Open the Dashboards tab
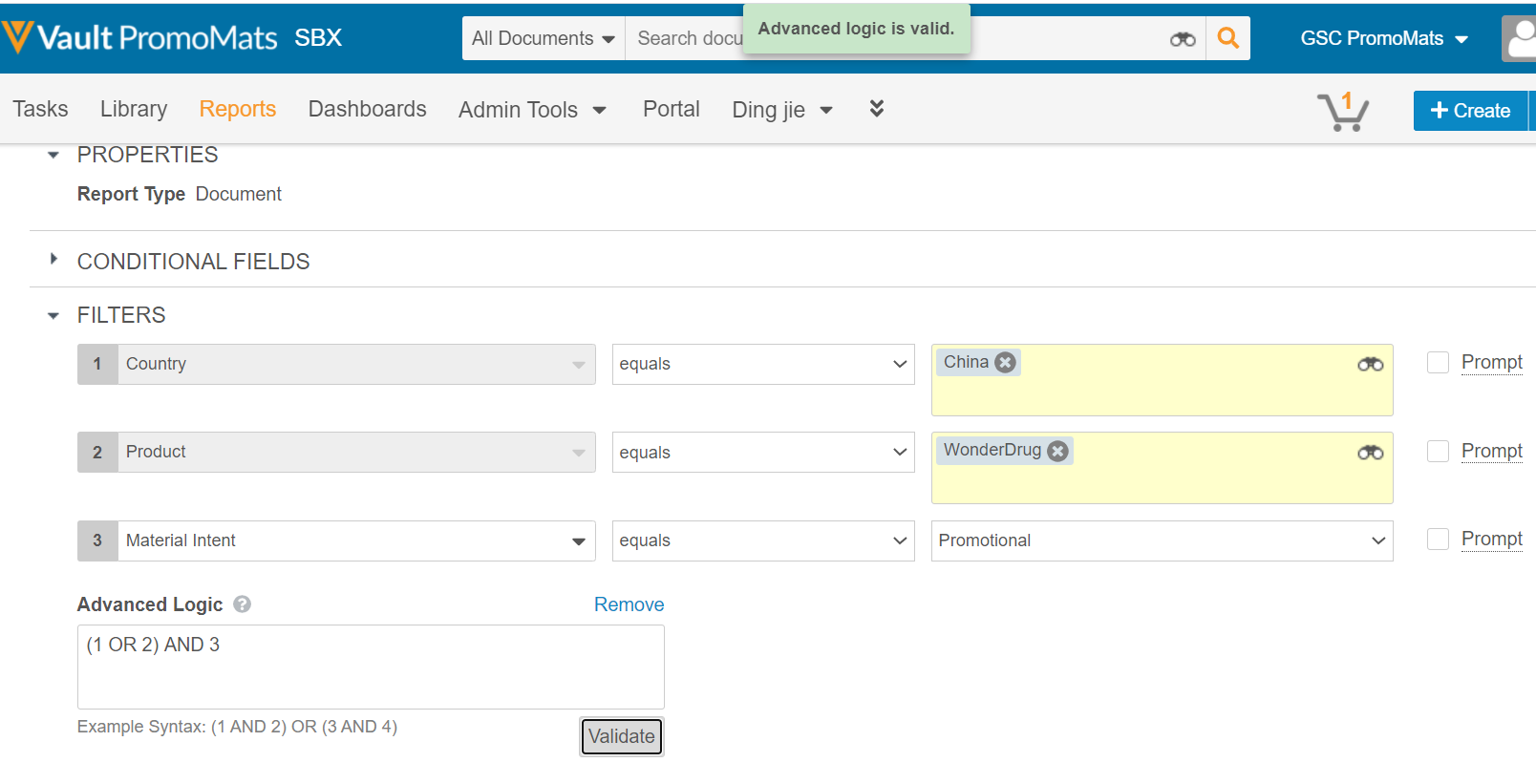The height and width of the screenshot is (784, 1536). 367,109
